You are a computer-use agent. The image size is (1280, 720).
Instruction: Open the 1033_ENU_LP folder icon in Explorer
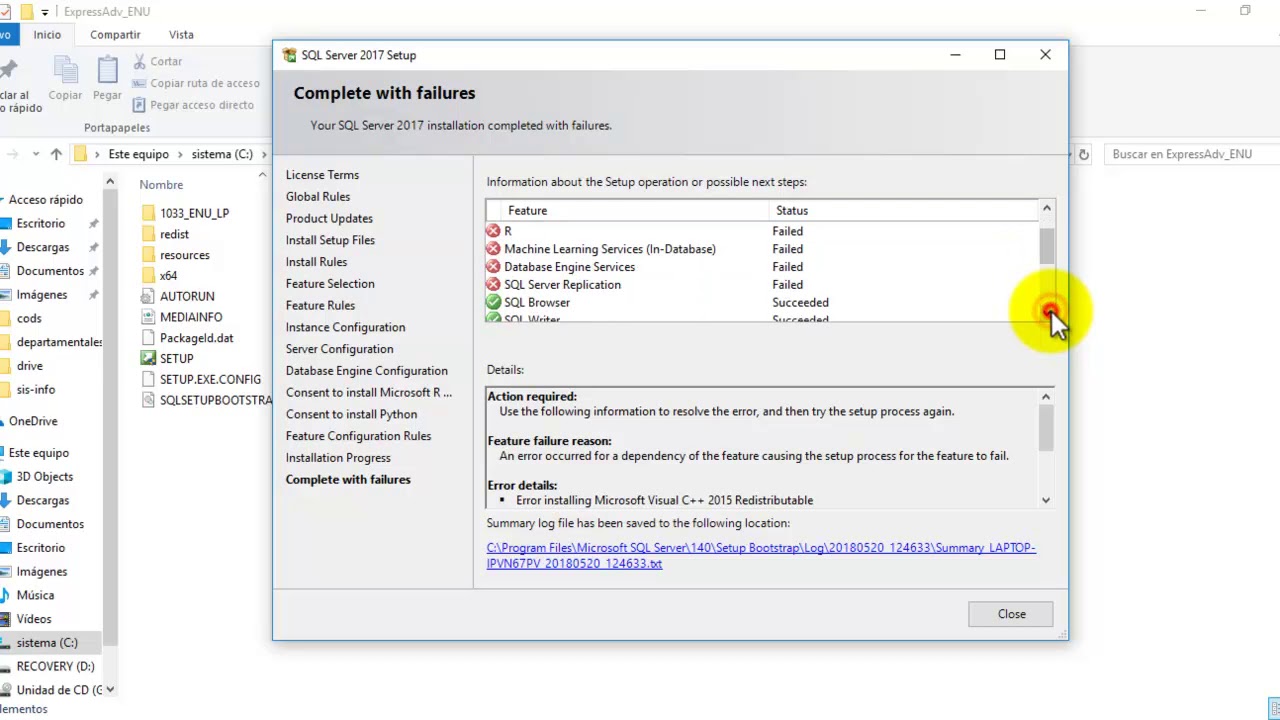click(x=148, y=213)
